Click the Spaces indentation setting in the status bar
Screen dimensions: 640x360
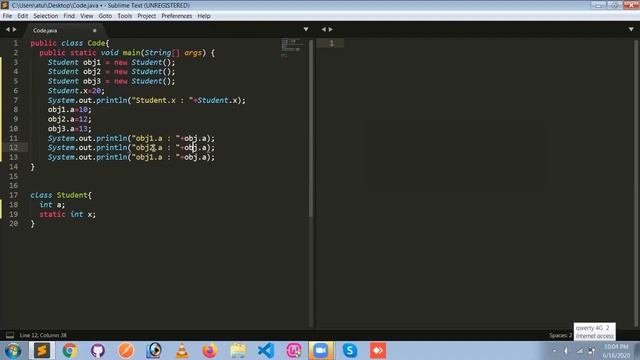click(x=561, y=336)
